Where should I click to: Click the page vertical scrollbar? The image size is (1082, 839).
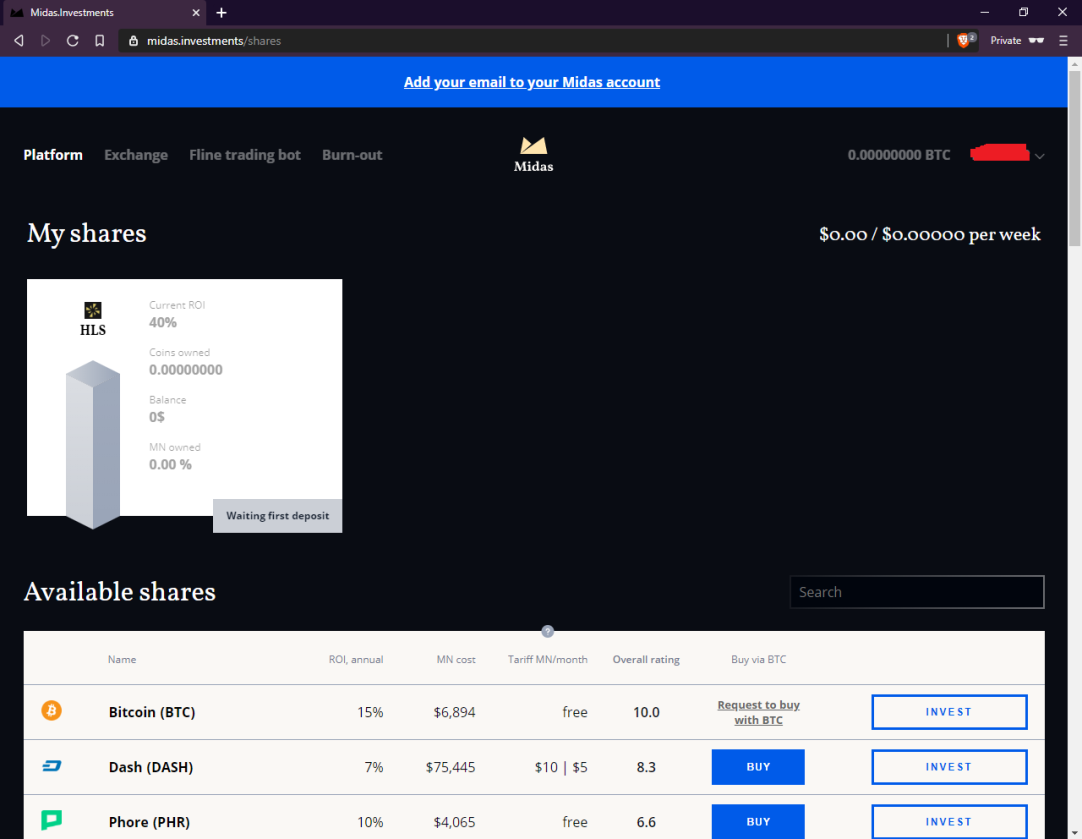click(1074, 158)
